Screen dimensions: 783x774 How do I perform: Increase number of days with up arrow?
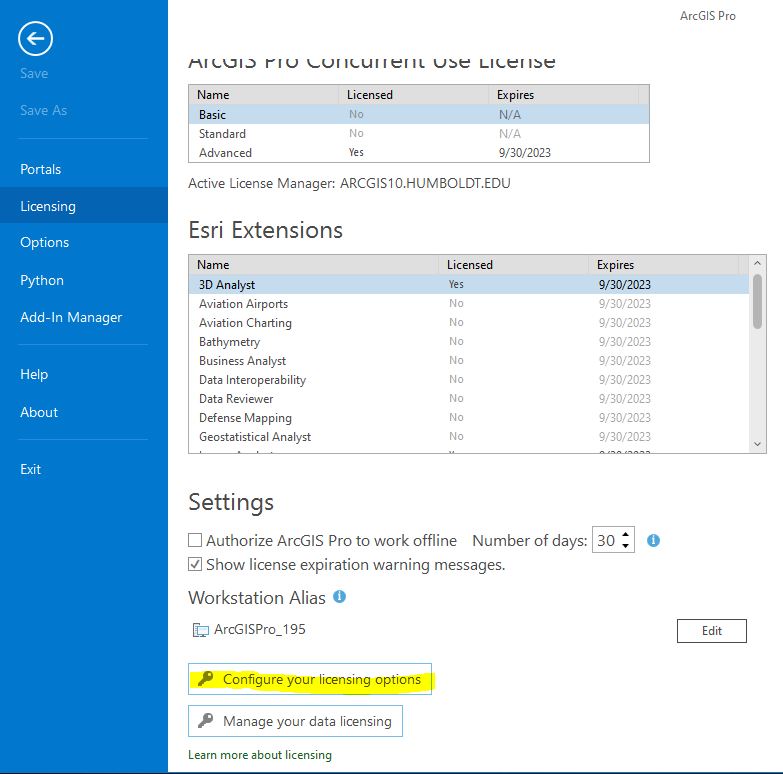click(x=626, y=535)
